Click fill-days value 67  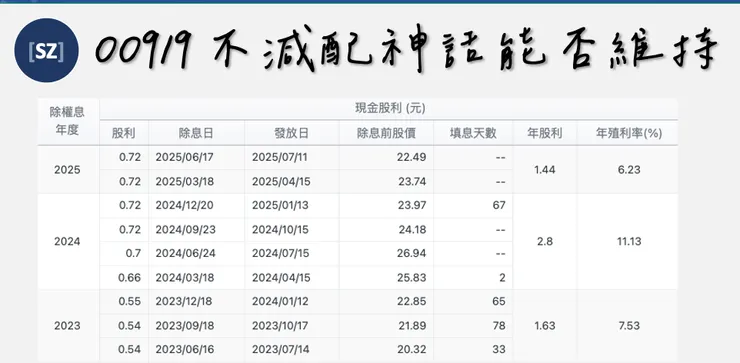pos(499,205)
